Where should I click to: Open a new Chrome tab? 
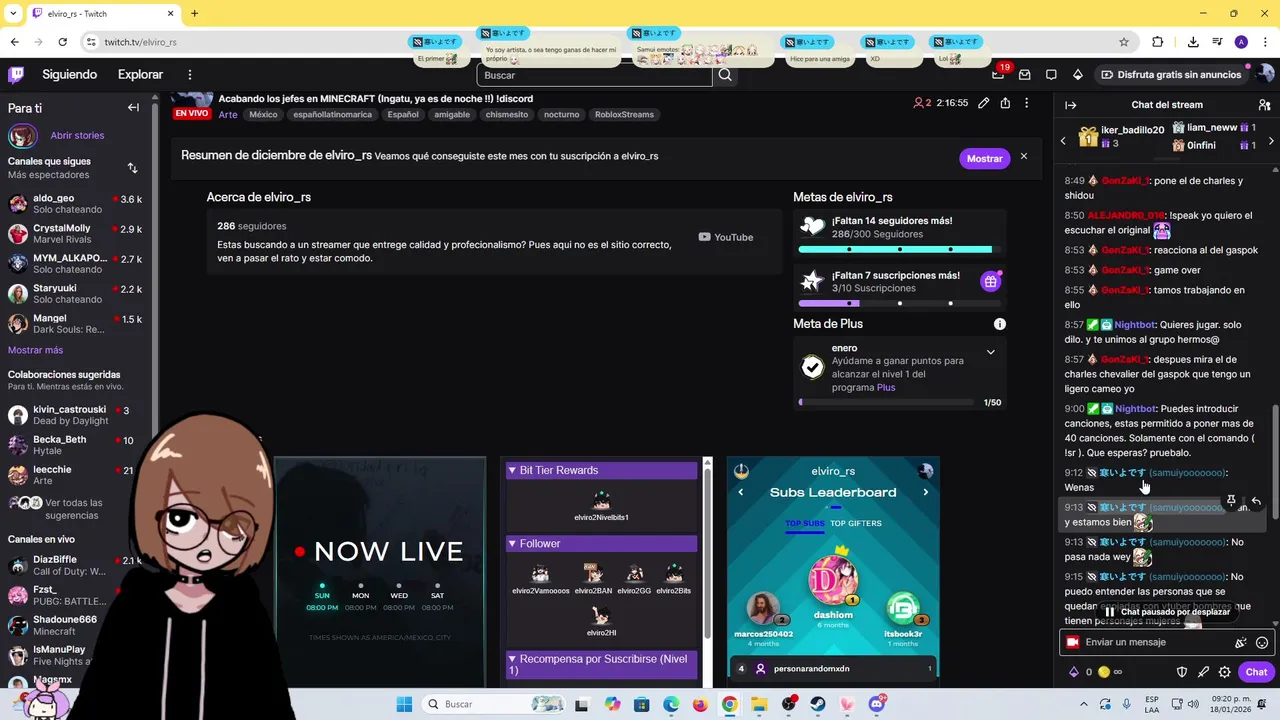click(x=194, y=14)
